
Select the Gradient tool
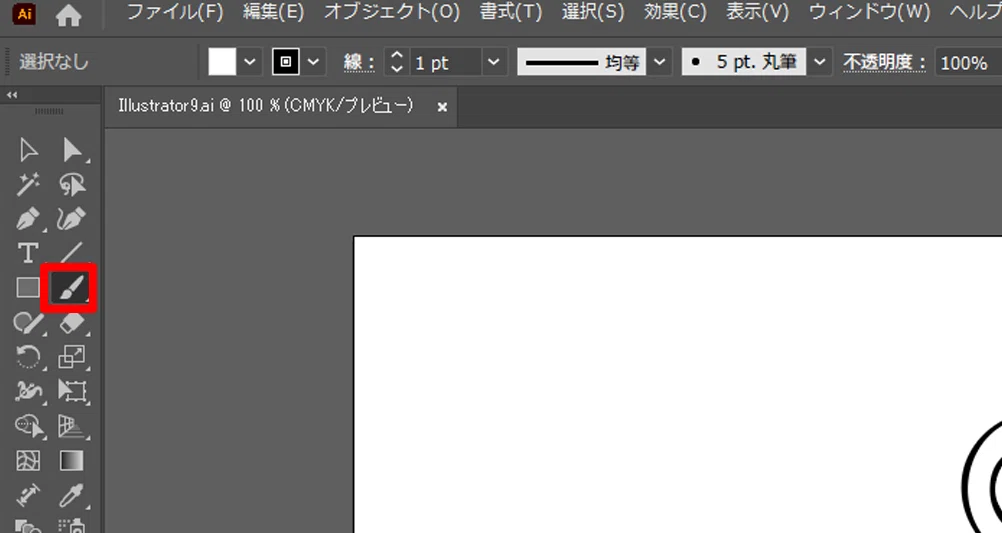(x=72, y=461)
